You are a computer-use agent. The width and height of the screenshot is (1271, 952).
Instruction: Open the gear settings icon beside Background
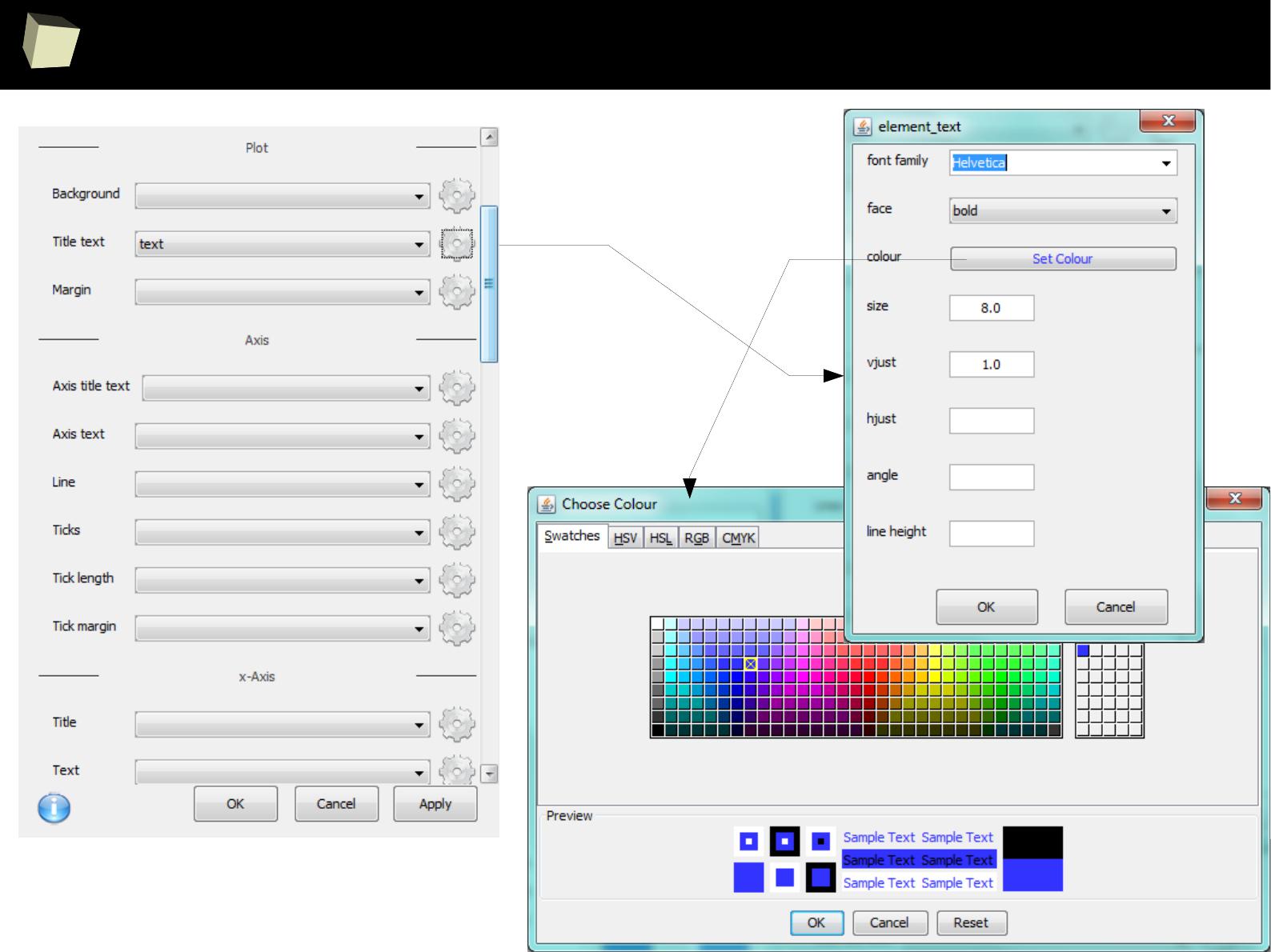(457, 195)
